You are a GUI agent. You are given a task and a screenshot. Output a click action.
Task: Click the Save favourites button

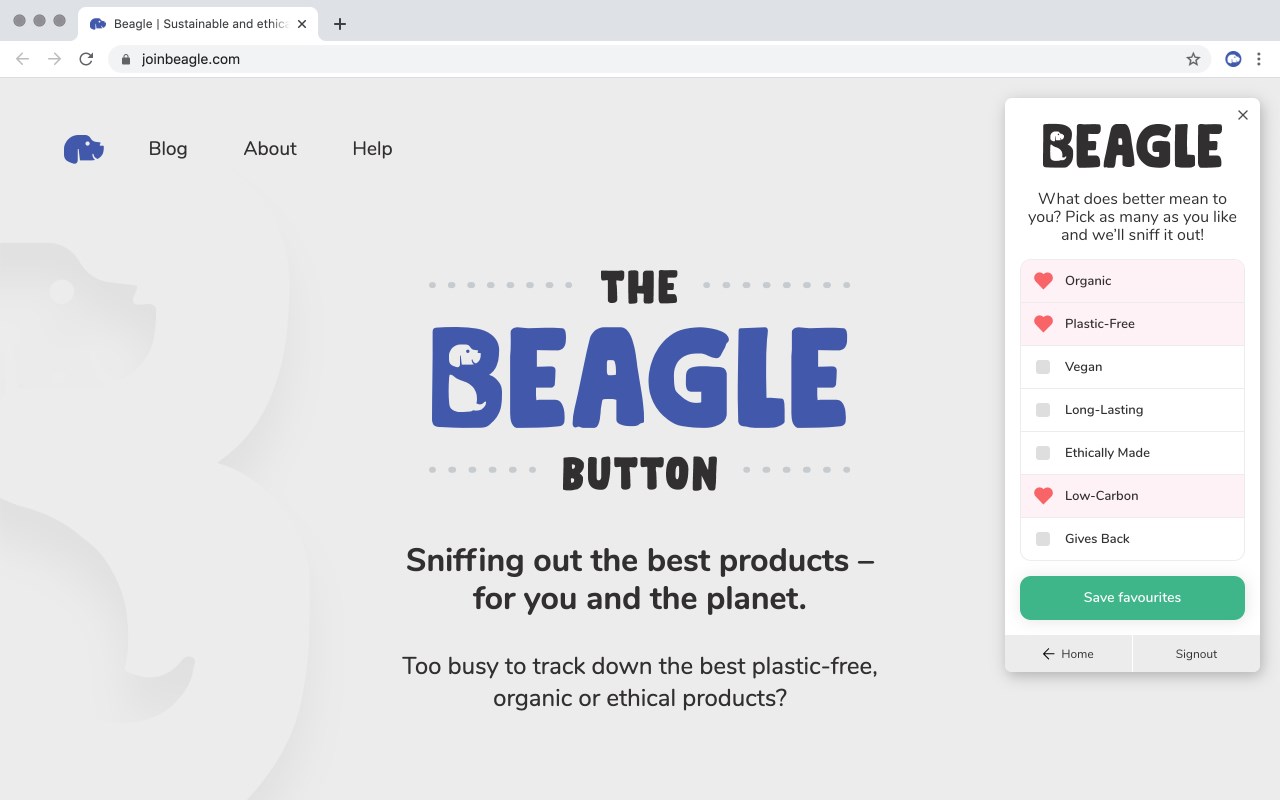coord(1132,598)
